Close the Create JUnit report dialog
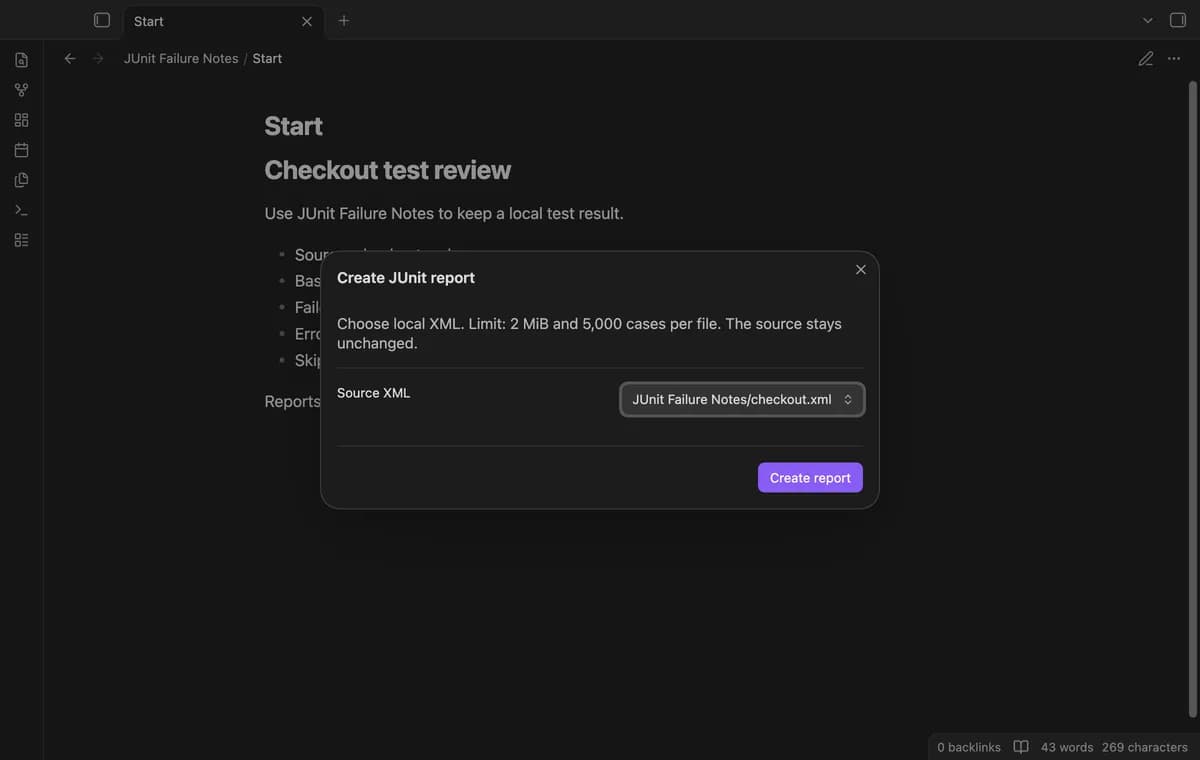Image resolution: width=1200 pixels, height=760 pixels. click(861, 269)
